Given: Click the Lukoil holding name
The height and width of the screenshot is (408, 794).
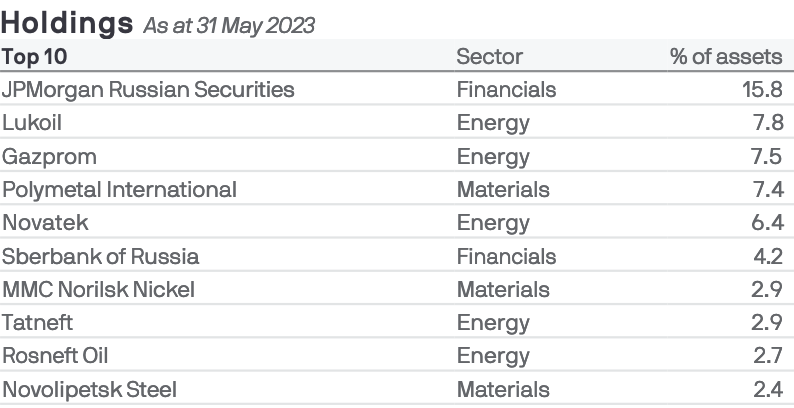Looking at the screenshot, I should pyautogui.click(x=35, y=123).
